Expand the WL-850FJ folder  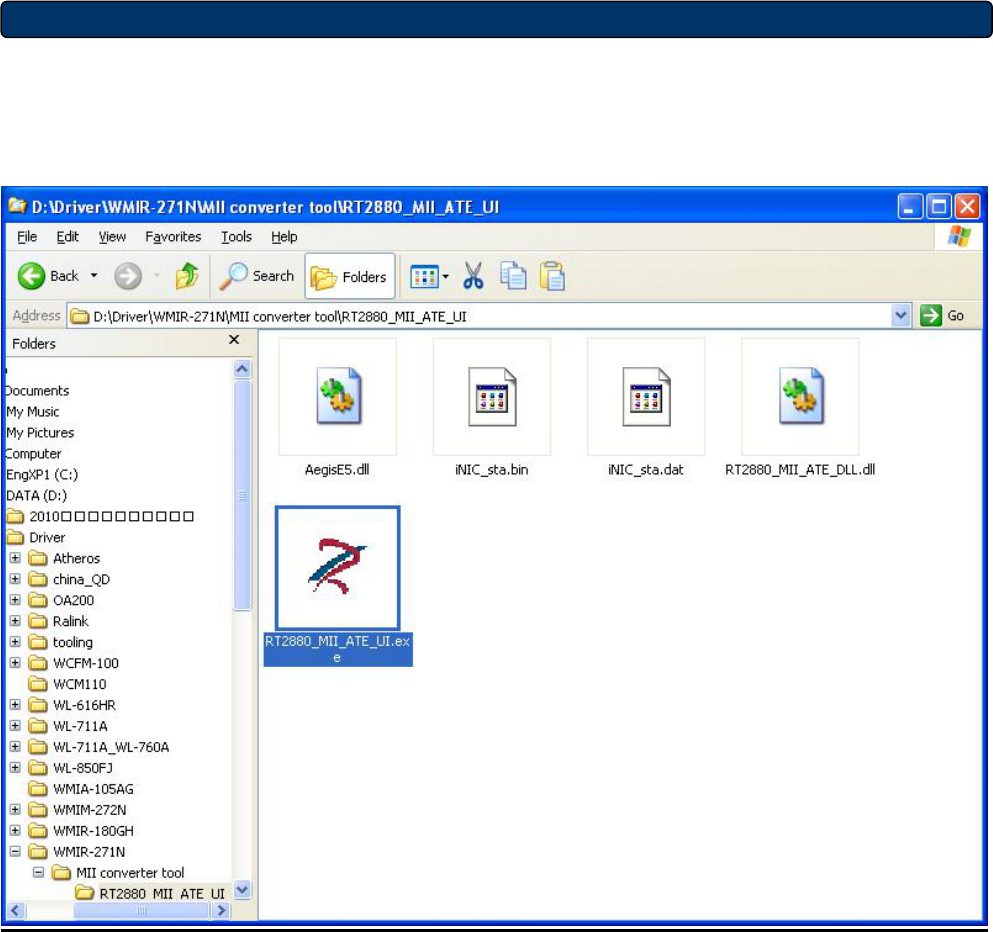coord(15,767)
